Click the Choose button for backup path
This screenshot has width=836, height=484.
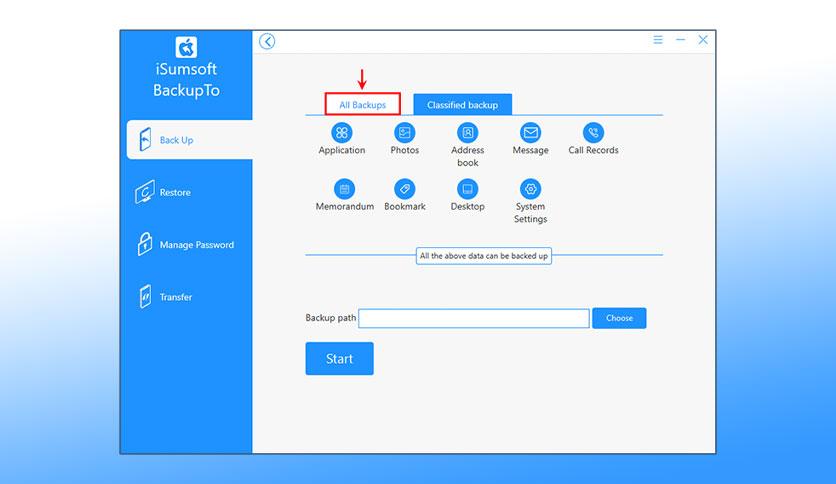click(x=619, y=318)
